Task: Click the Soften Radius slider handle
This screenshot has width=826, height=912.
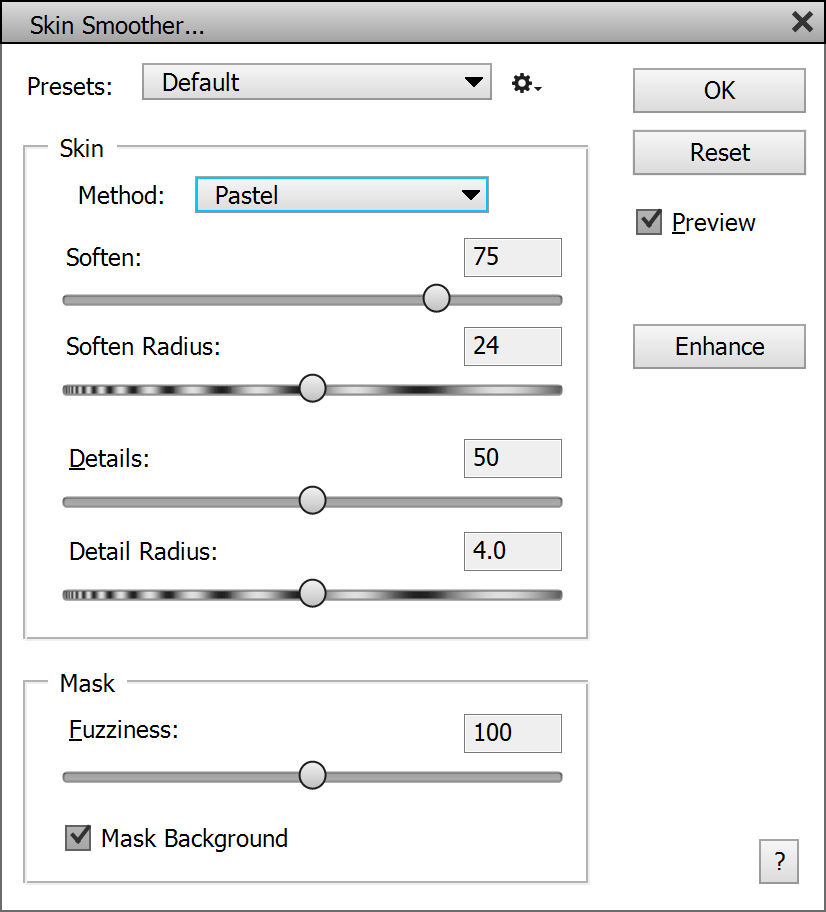Action: [313, 389]
